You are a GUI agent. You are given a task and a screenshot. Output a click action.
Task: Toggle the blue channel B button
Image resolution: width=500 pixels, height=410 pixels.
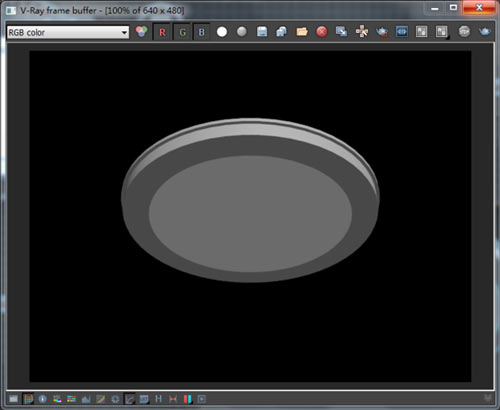201,32
